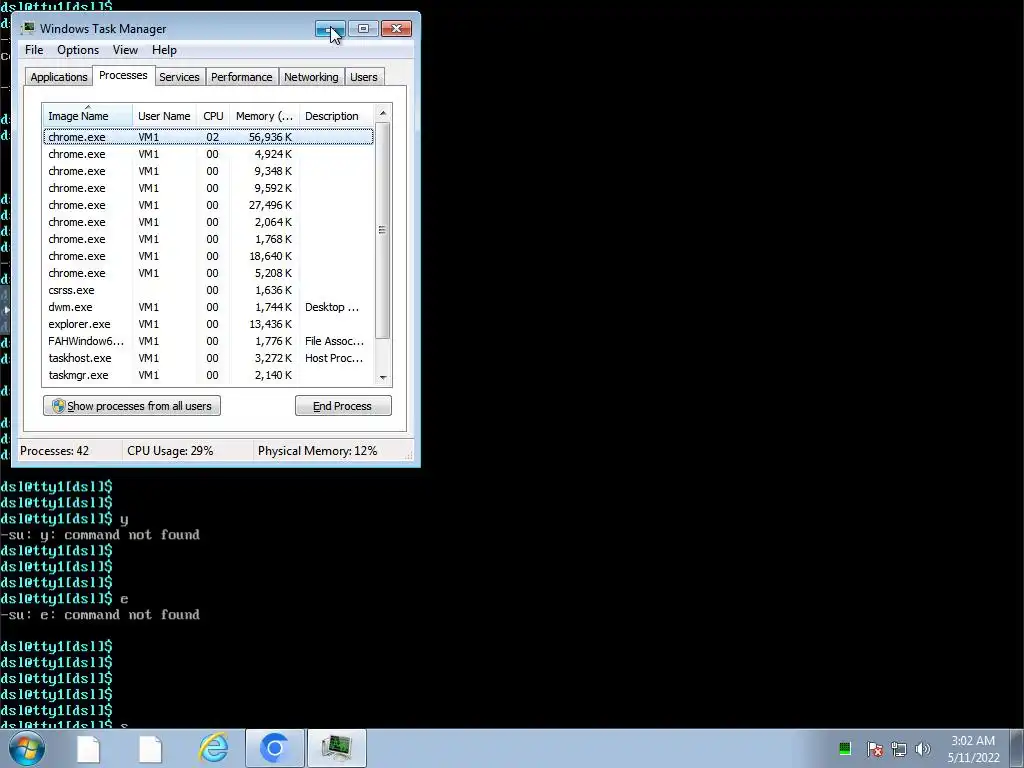Click the process list scroll down arrow
The width and height of the screenshot is (1024, 768).
(x=383, y=377)
